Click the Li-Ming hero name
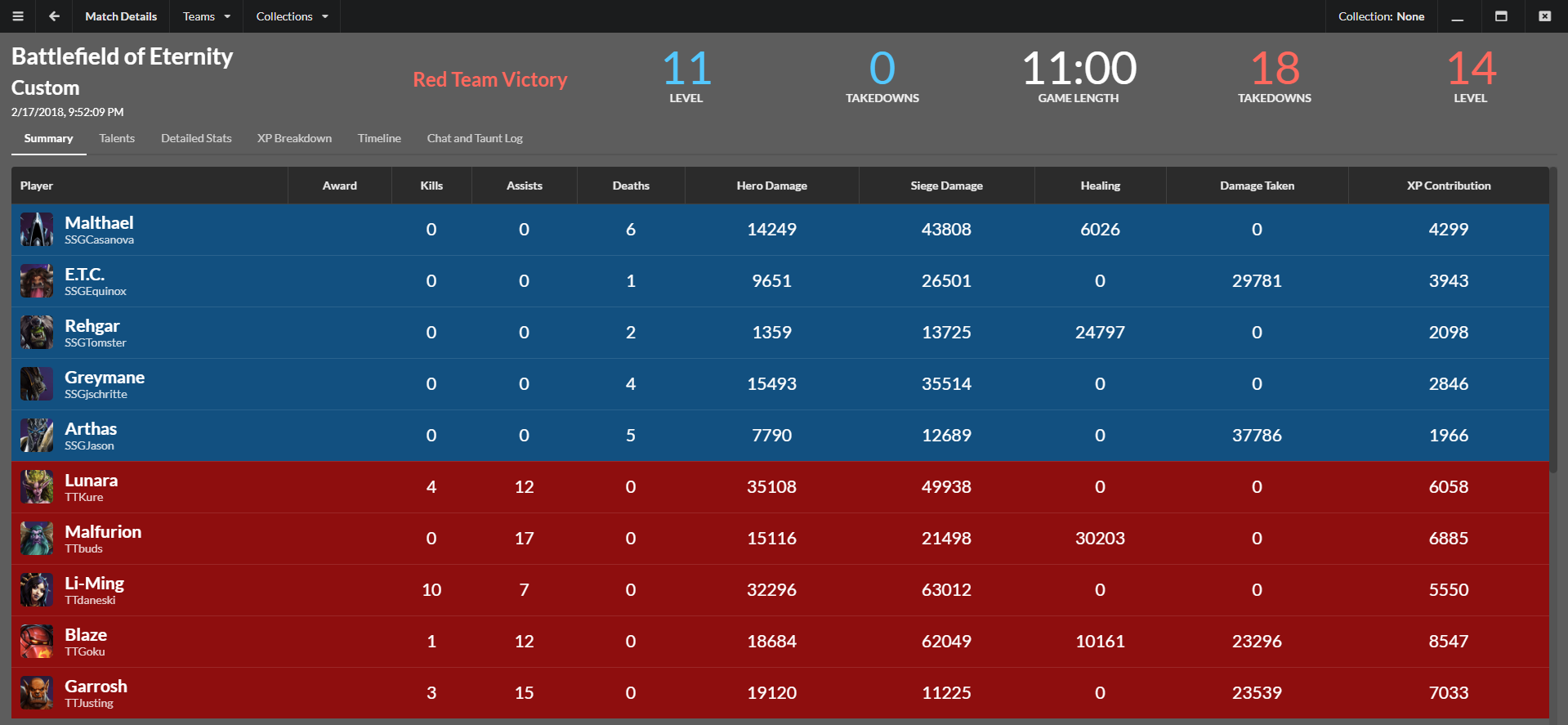The image size is (1568, 725). tap(95, 584)
